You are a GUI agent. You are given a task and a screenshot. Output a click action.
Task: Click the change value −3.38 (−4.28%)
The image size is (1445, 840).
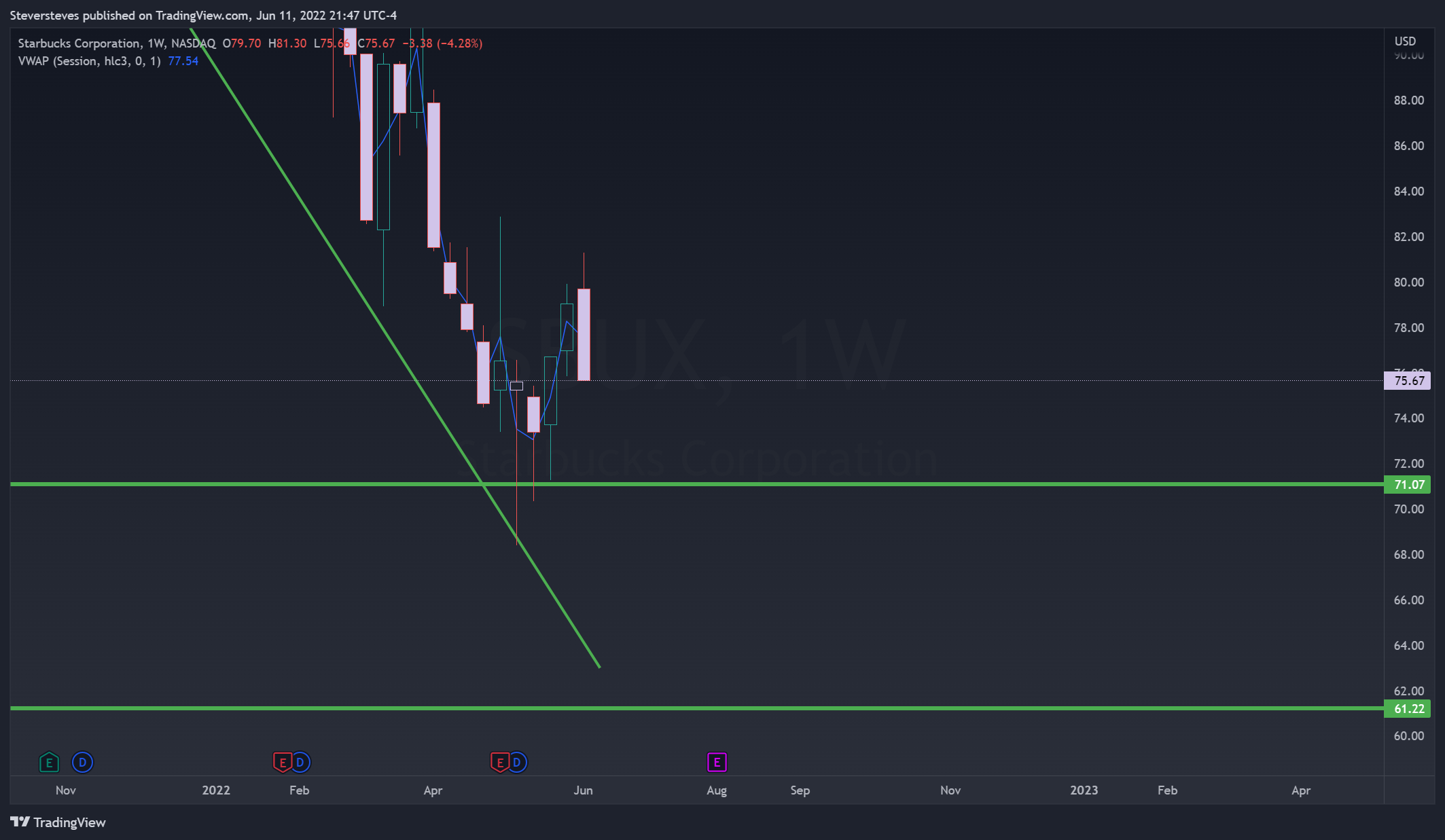tap(442, 43)
